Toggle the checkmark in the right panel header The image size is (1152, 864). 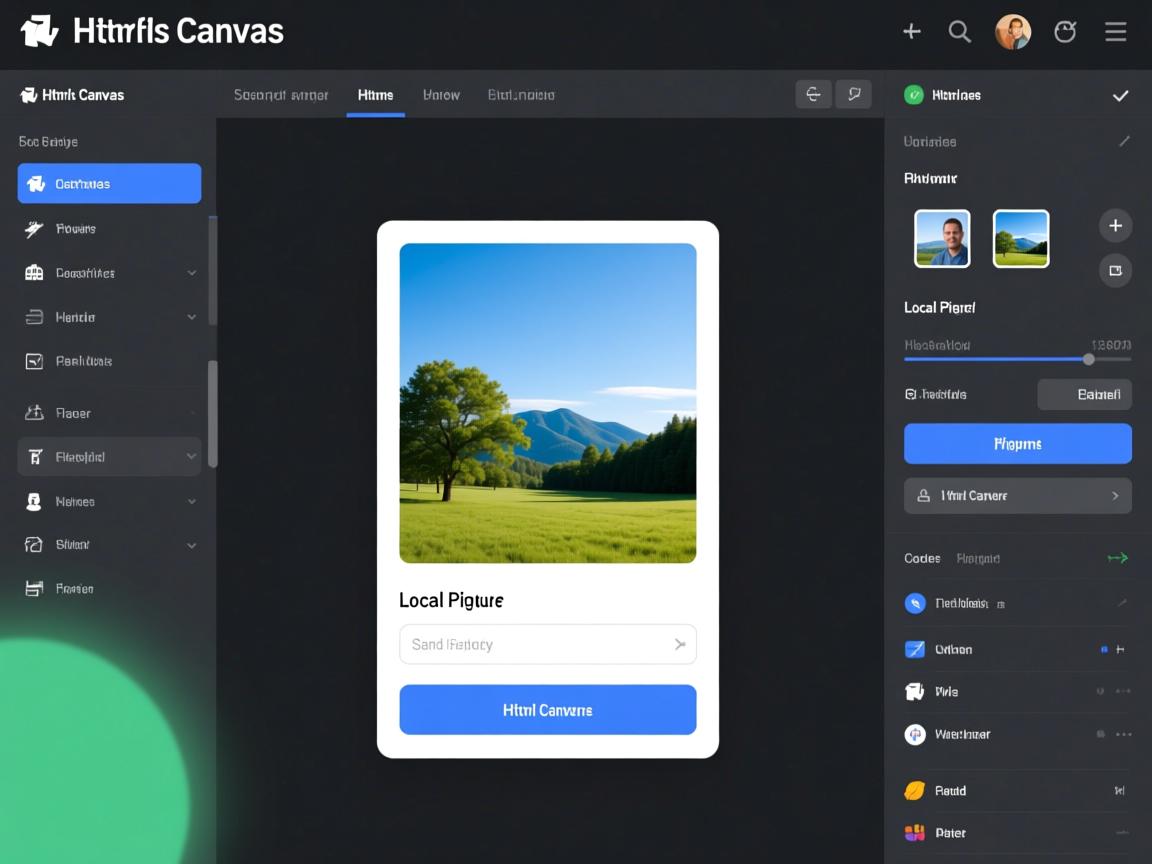[x=1120, y=95]
